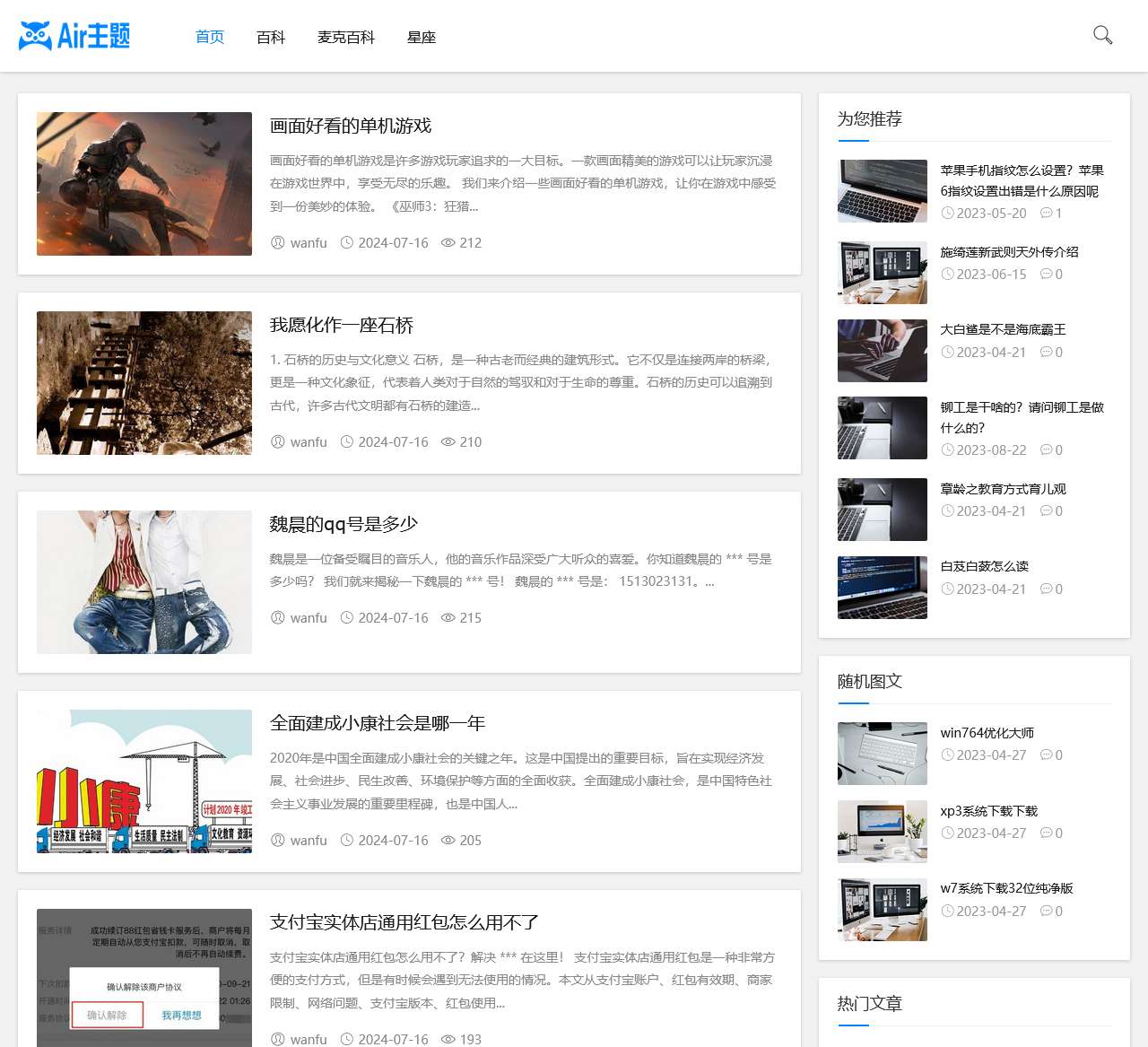Viewport: 1148px width, 1047px height.
Task: Click eye views icon showing 205
Action: pos(448,840)
